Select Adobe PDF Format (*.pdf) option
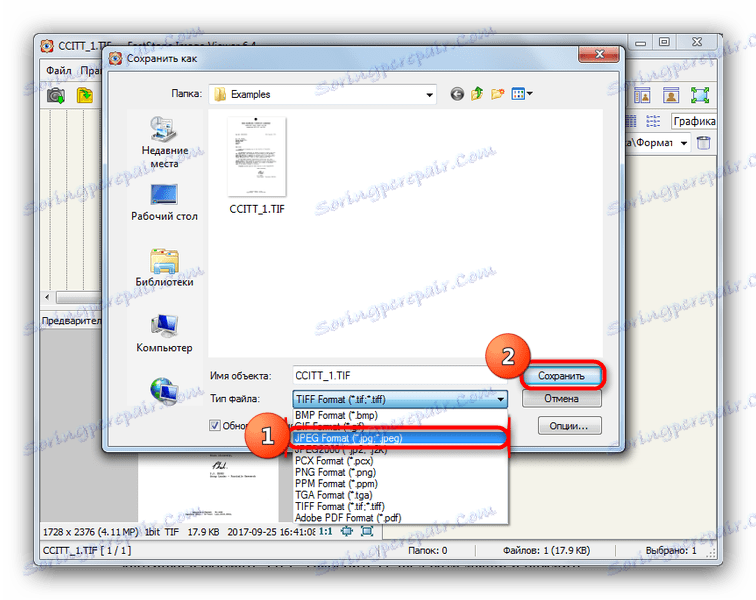Image resolution: width=756 pixels, height=600 pixels. click(x=400, y=518)
